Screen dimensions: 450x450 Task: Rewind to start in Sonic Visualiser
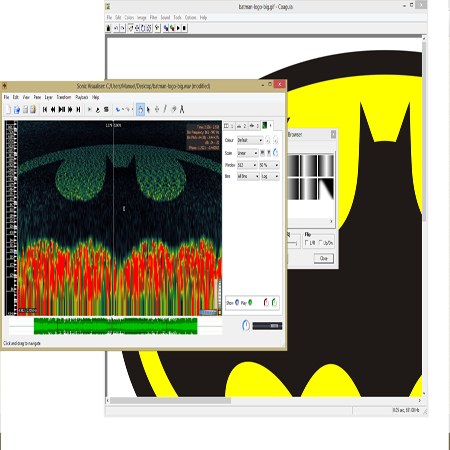[45, 109]
